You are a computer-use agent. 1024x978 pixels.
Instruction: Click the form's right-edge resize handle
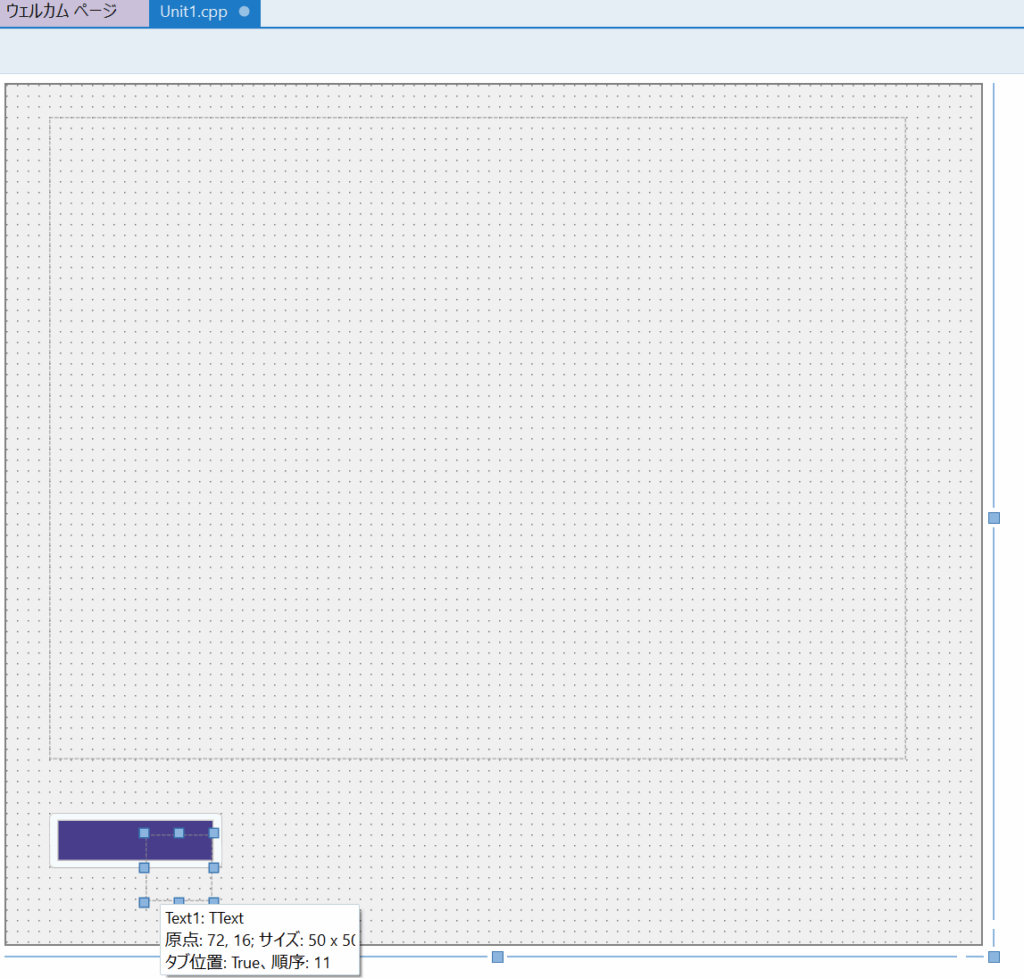[994, 517]
